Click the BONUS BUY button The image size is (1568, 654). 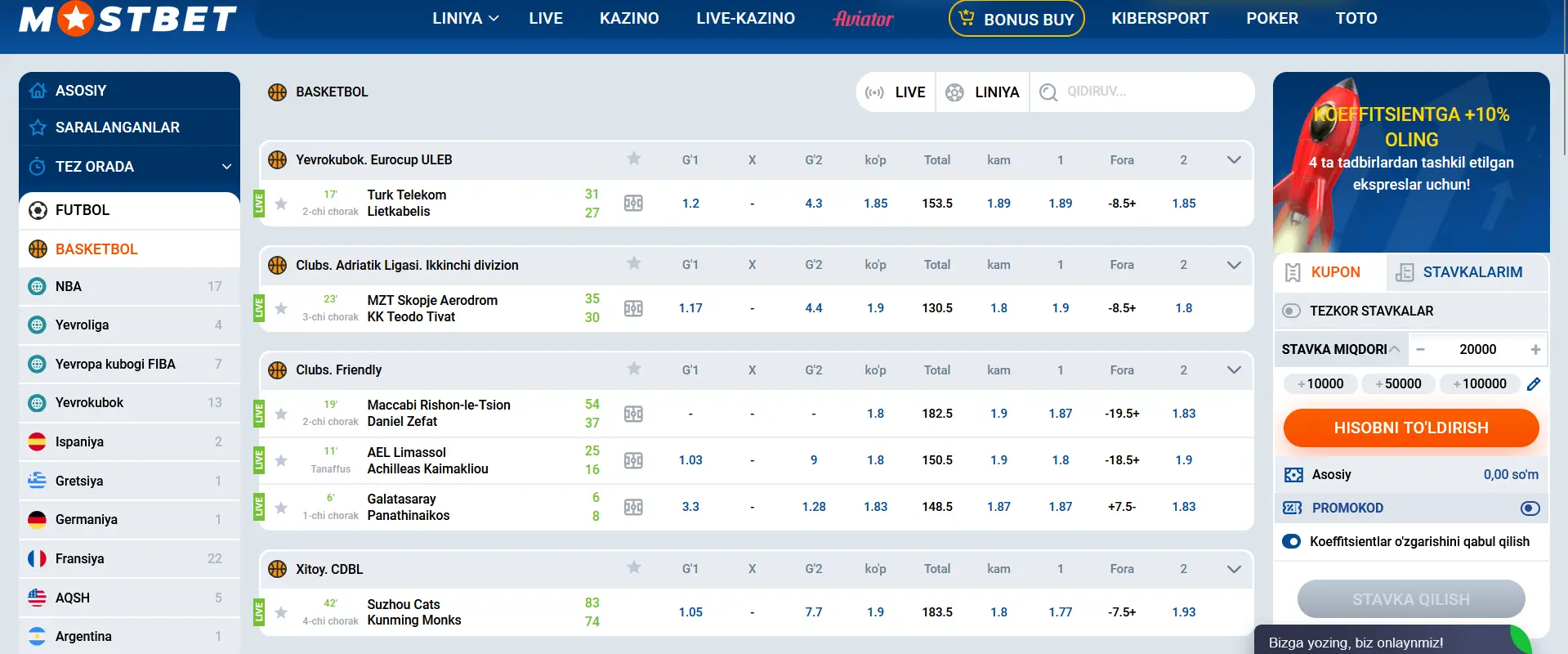(1016, 18)
